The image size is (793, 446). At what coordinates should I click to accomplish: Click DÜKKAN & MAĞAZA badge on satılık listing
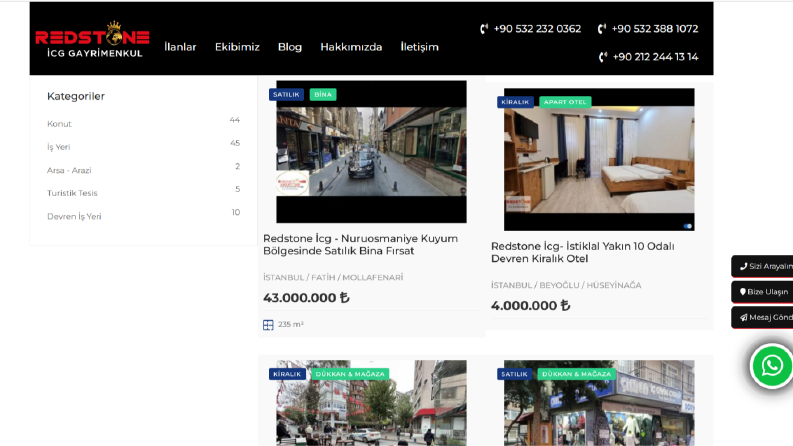click(577, 374)
